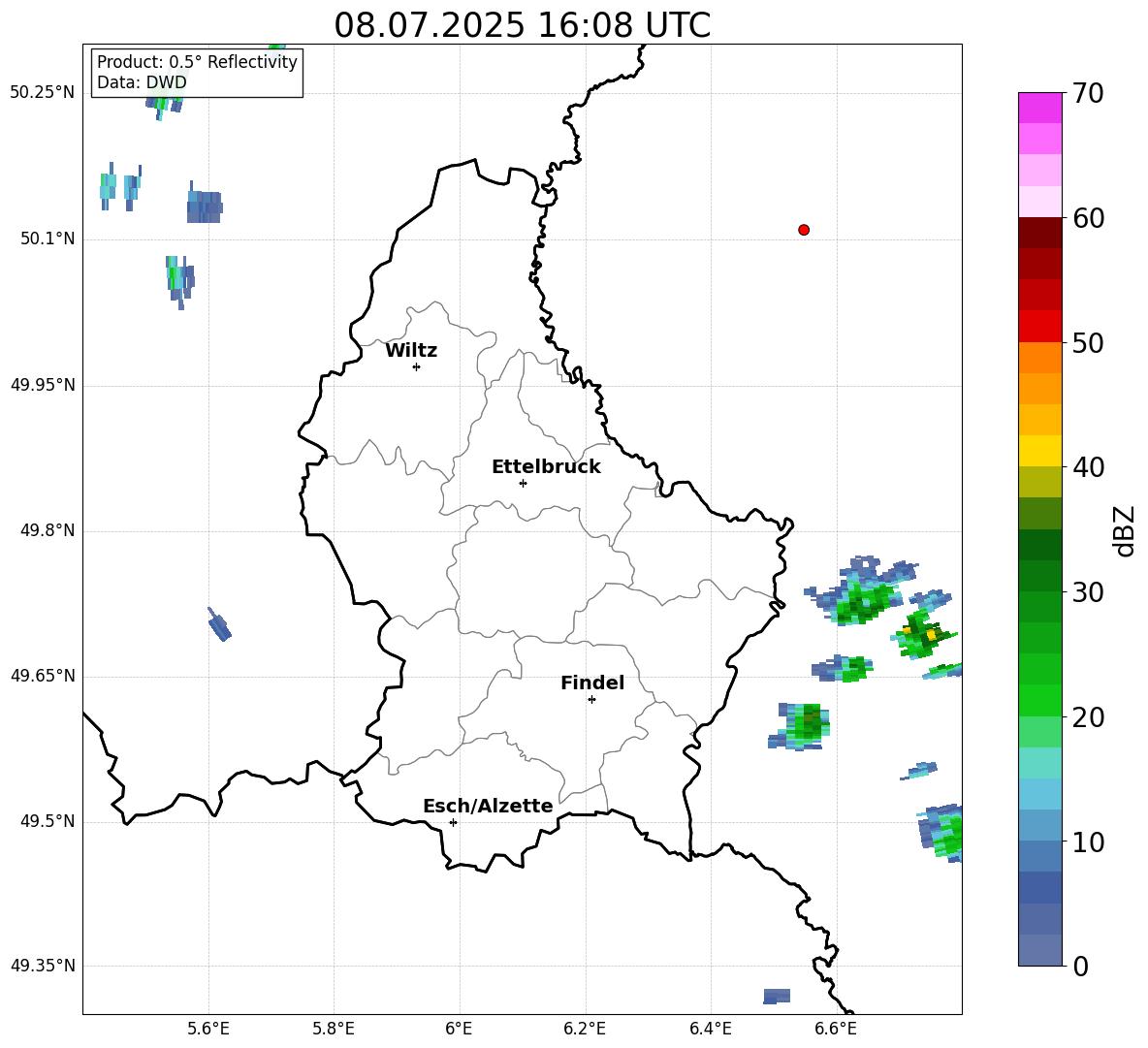Screen dimensions: 1148x1048
Task: Click the Findel station cross marker
Action: tap(591, 699)
